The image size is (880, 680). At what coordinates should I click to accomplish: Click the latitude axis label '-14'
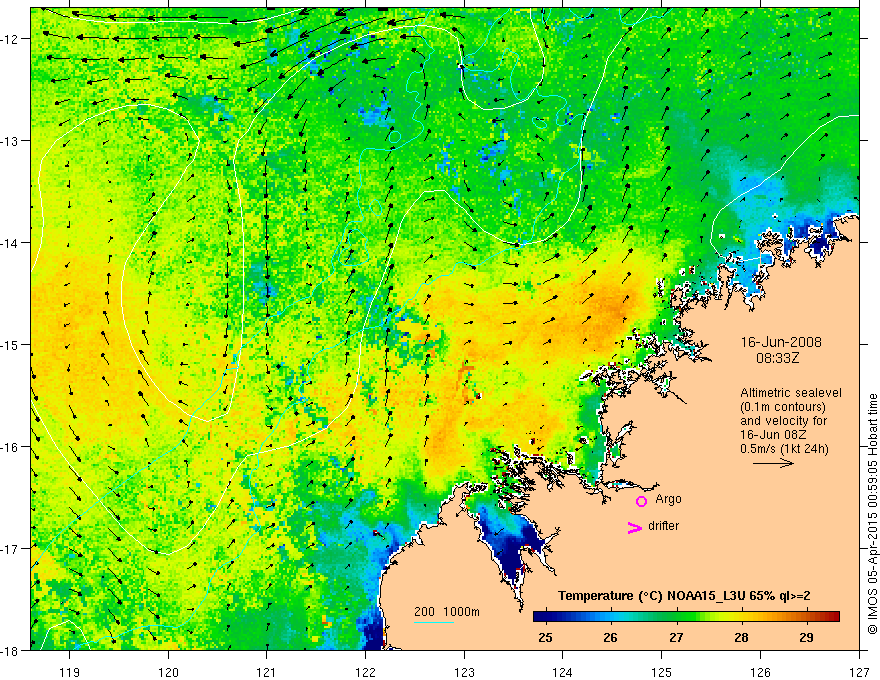10,242
